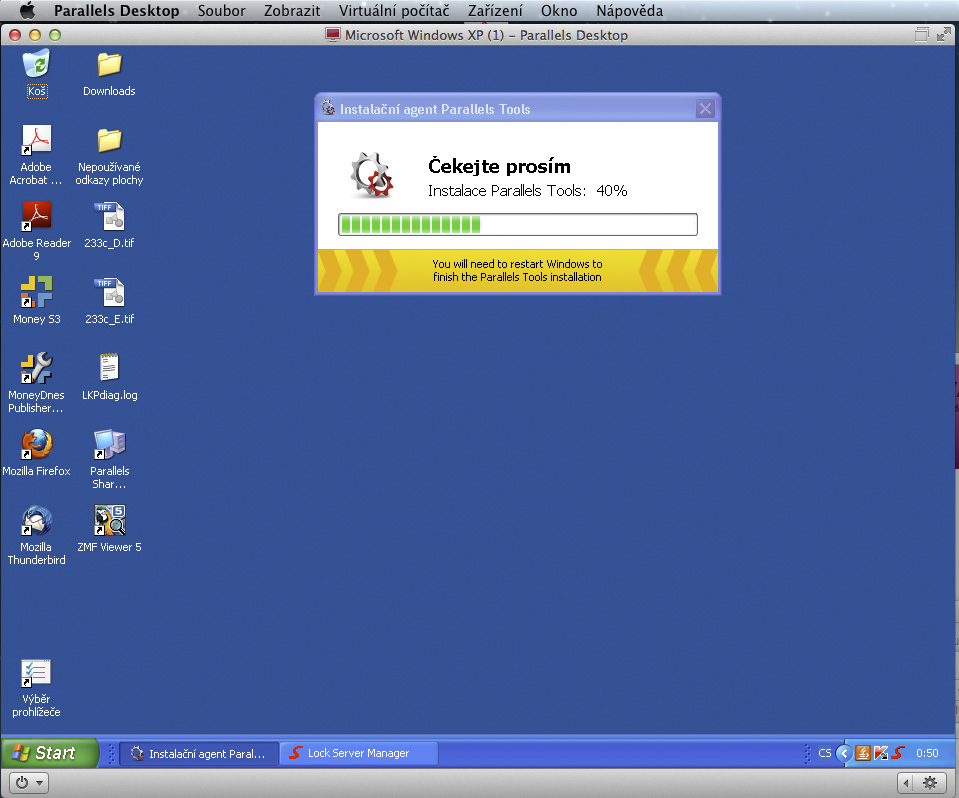This screenshot has width=959, height=798.
Task: Select the Downloads folder on desktop
Action: tap(109, 64)
